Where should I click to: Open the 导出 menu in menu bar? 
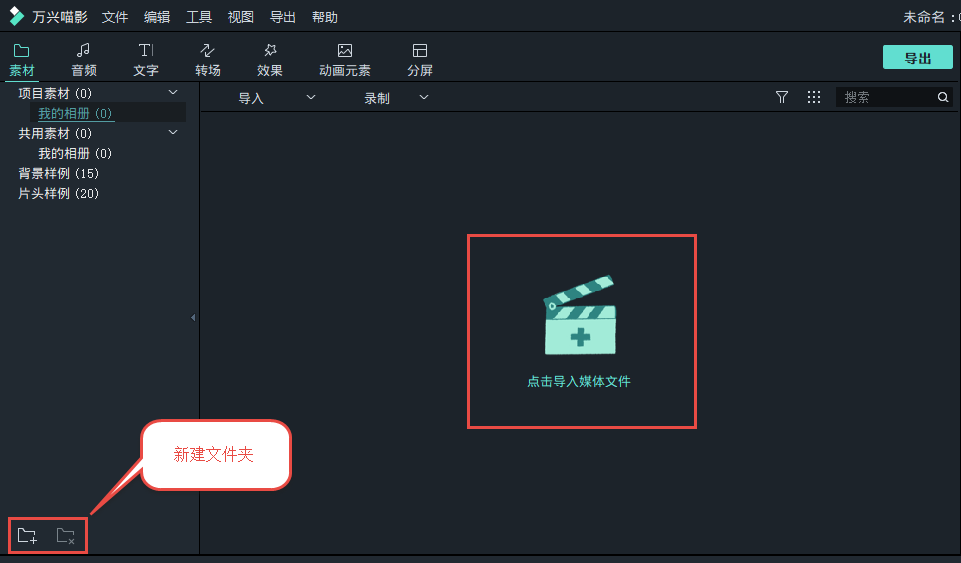[x=283, y=17]
